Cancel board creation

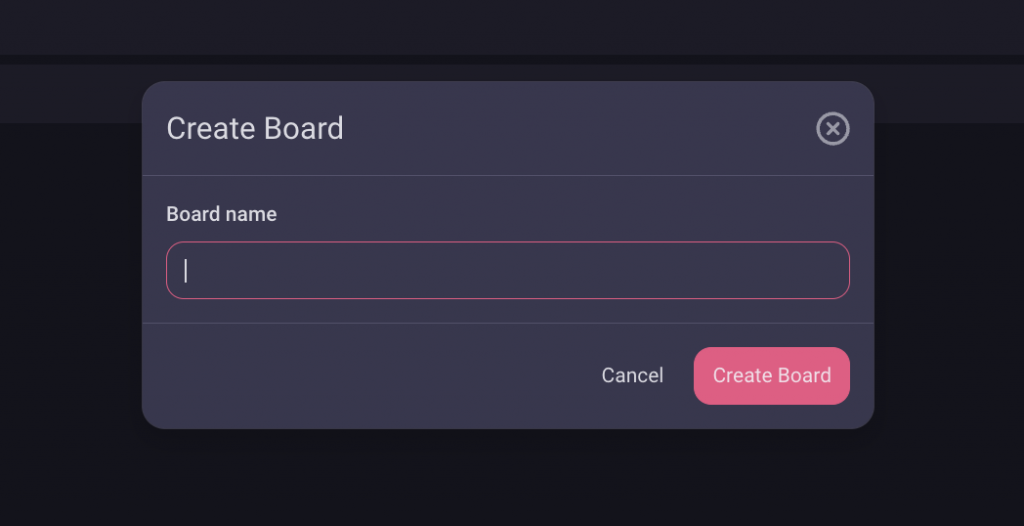[x=632, y=376]
